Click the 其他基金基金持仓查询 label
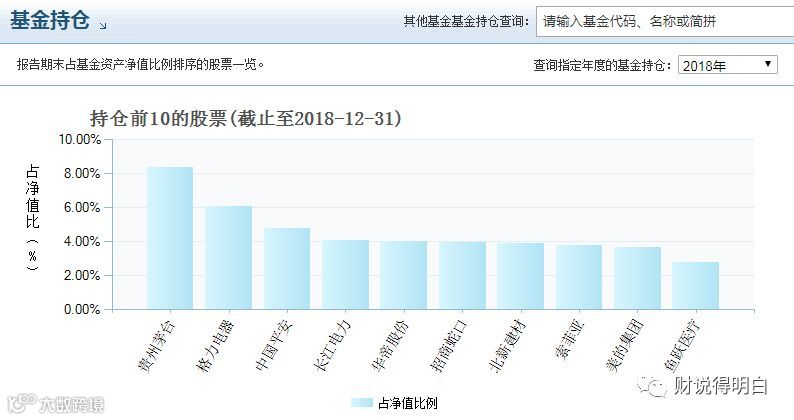 coord(466,21)
